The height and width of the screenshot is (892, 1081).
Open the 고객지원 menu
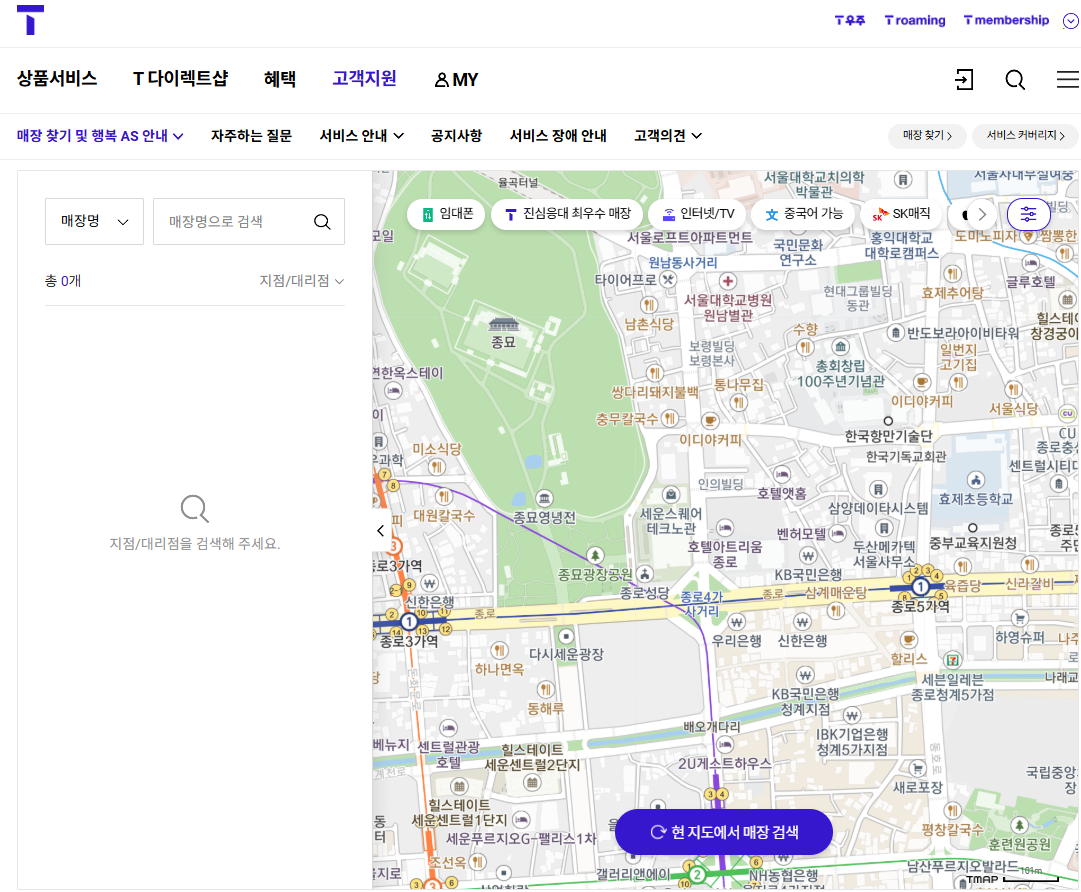(364, 79)
